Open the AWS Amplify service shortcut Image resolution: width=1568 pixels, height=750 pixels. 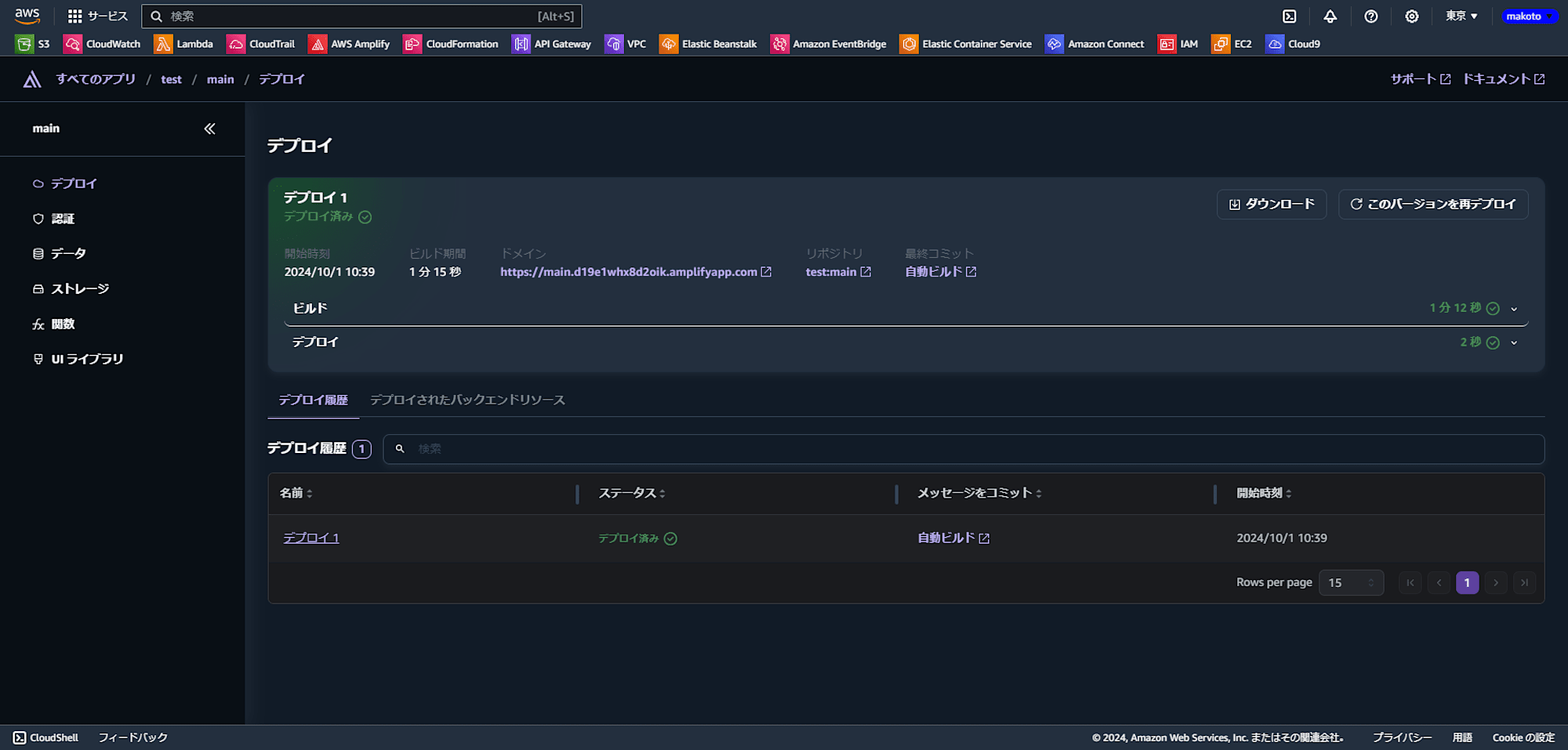[350, 44]
